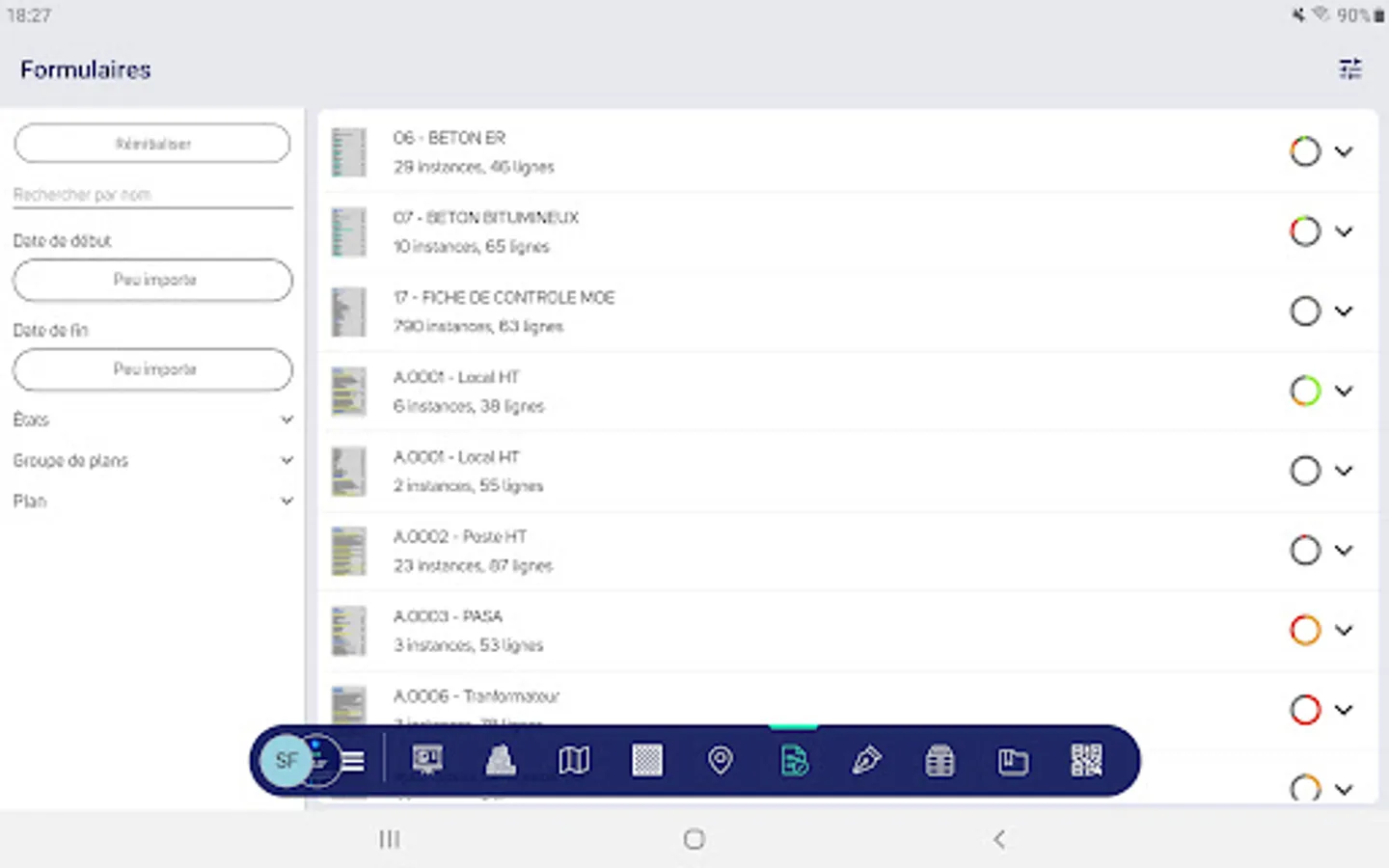Click '3 instances, 53 lignes' subtitle

[x=468, y=645]
